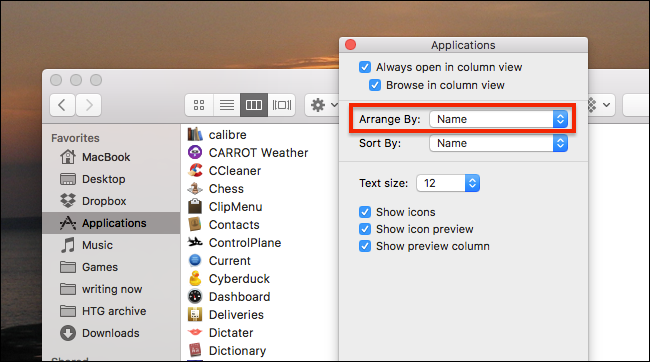This screenshot has height=362, width=650.
Task: Open the Text size dropdown
Action: tap(448, 183)
